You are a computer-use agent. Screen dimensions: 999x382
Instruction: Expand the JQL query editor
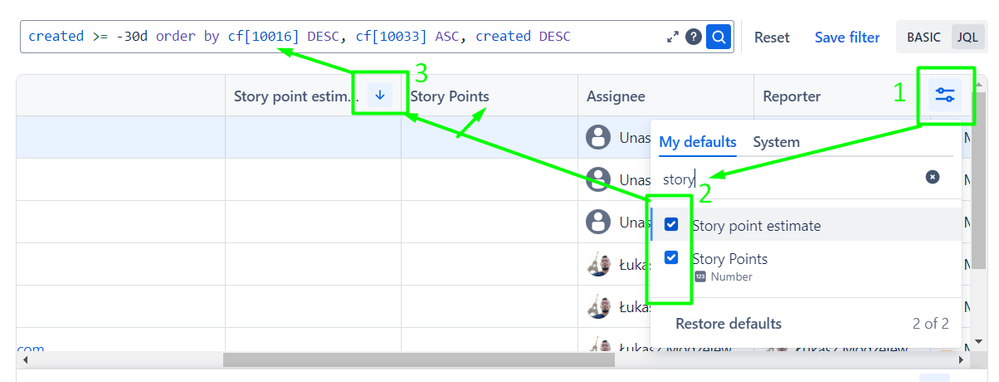coord(673,38)
